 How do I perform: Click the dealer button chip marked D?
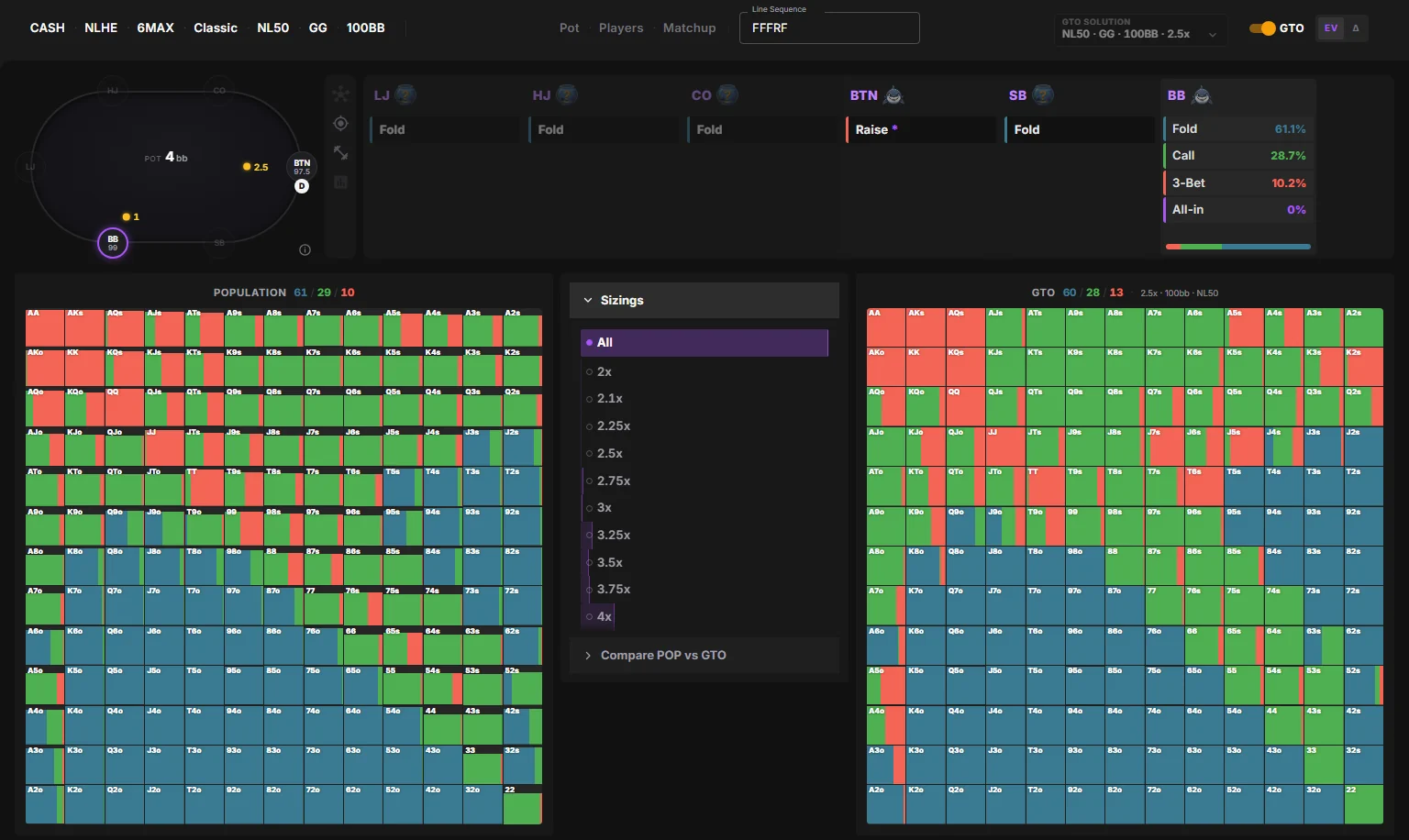point(302,186)
